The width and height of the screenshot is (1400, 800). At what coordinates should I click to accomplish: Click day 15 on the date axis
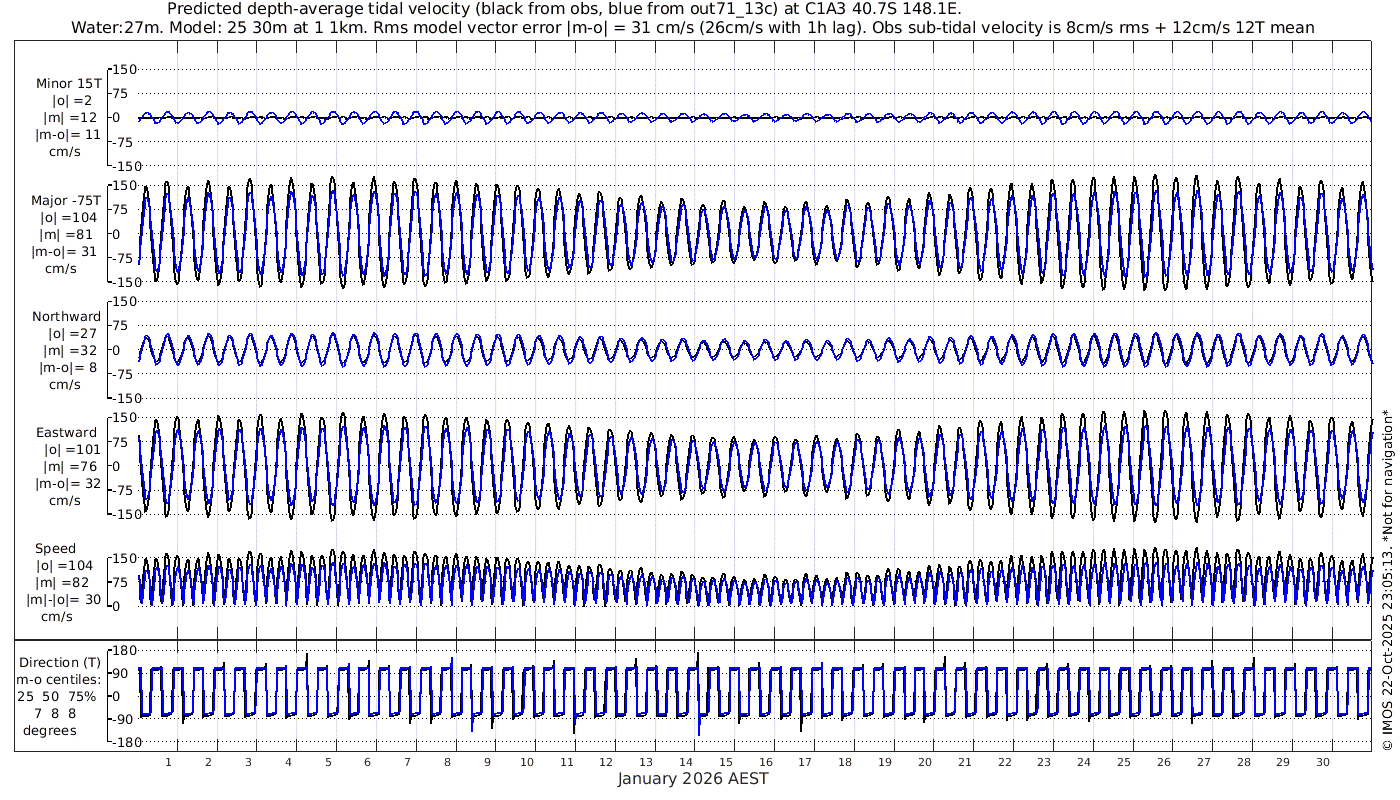(x=730, y=762)
